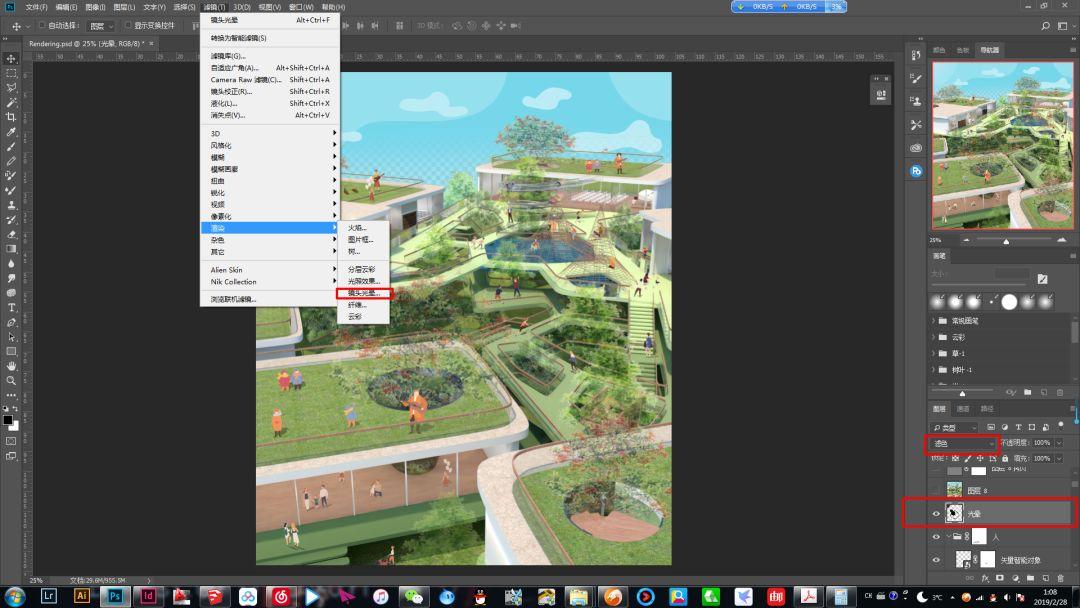
Task: Select the Crop tool
Action: pos(11,117)
